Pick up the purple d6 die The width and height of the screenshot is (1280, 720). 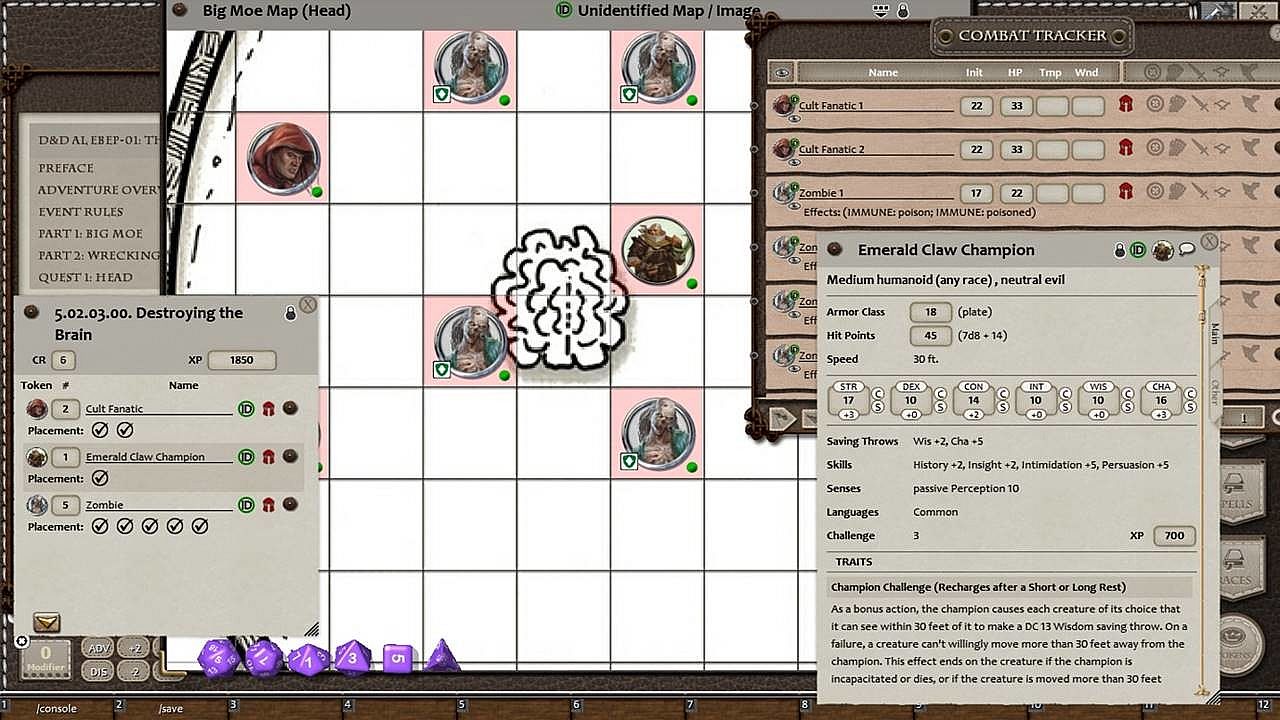tap(398, 658)
